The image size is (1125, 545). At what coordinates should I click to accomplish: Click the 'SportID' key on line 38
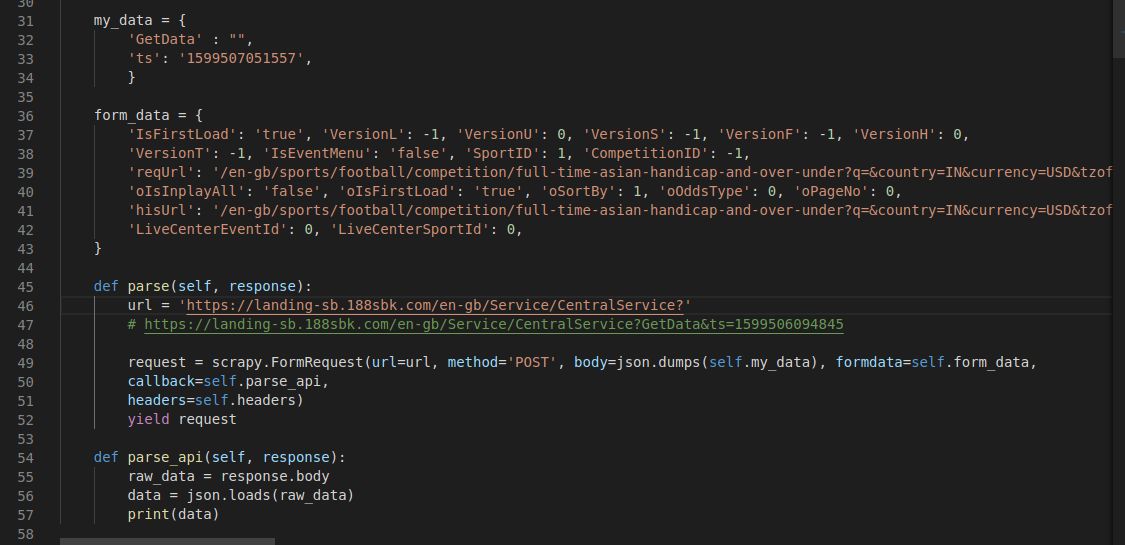(505, 153)
